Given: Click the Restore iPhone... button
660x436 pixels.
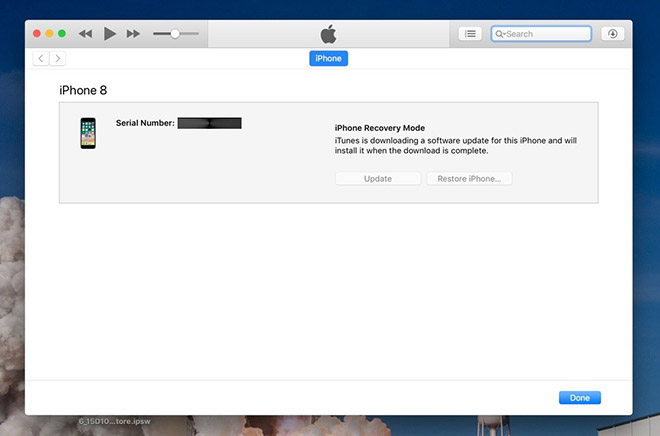Looking at the screenshot, I should coord(469,179).
